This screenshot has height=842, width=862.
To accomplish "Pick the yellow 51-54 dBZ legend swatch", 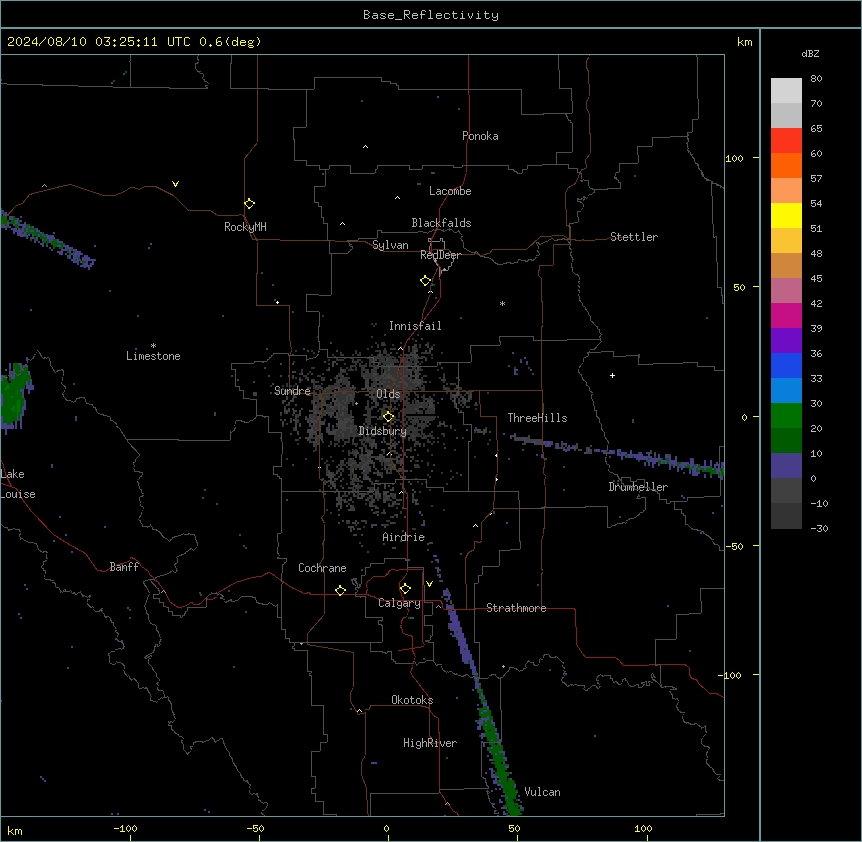I will pos(786,215).
